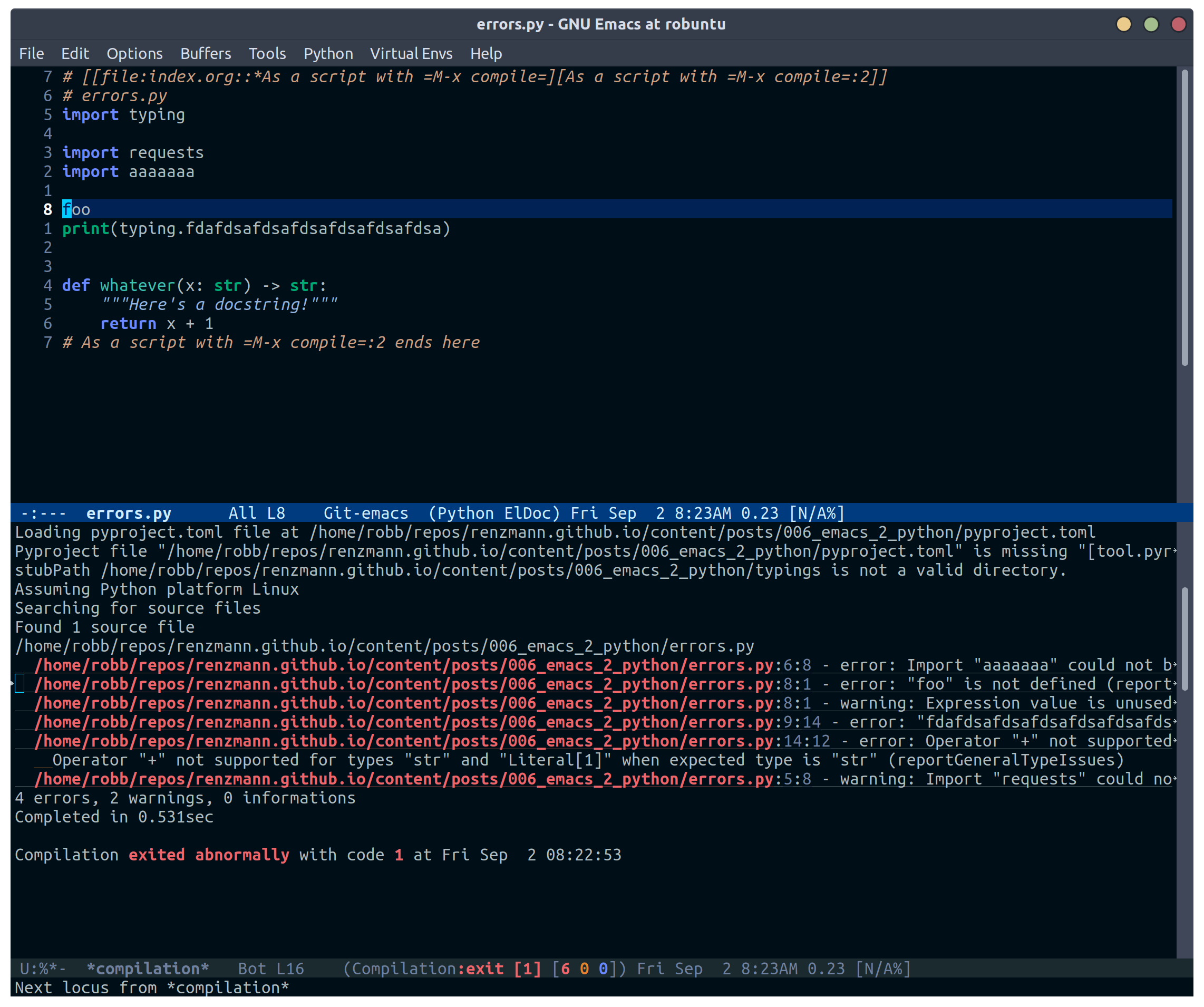Open the errors.py:9:14 error location link
The image size is (1204, 1007).
[428, 722]
